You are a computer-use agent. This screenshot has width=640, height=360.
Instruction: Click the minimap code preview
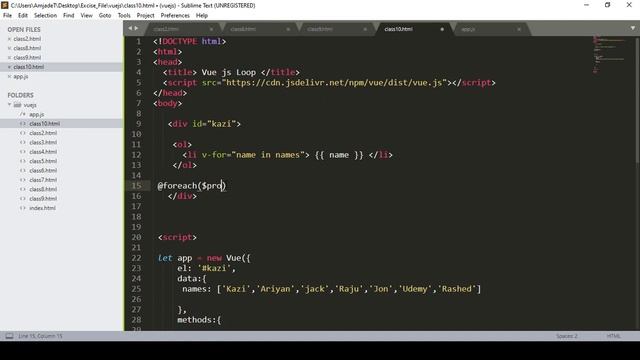tap(609, 54)
